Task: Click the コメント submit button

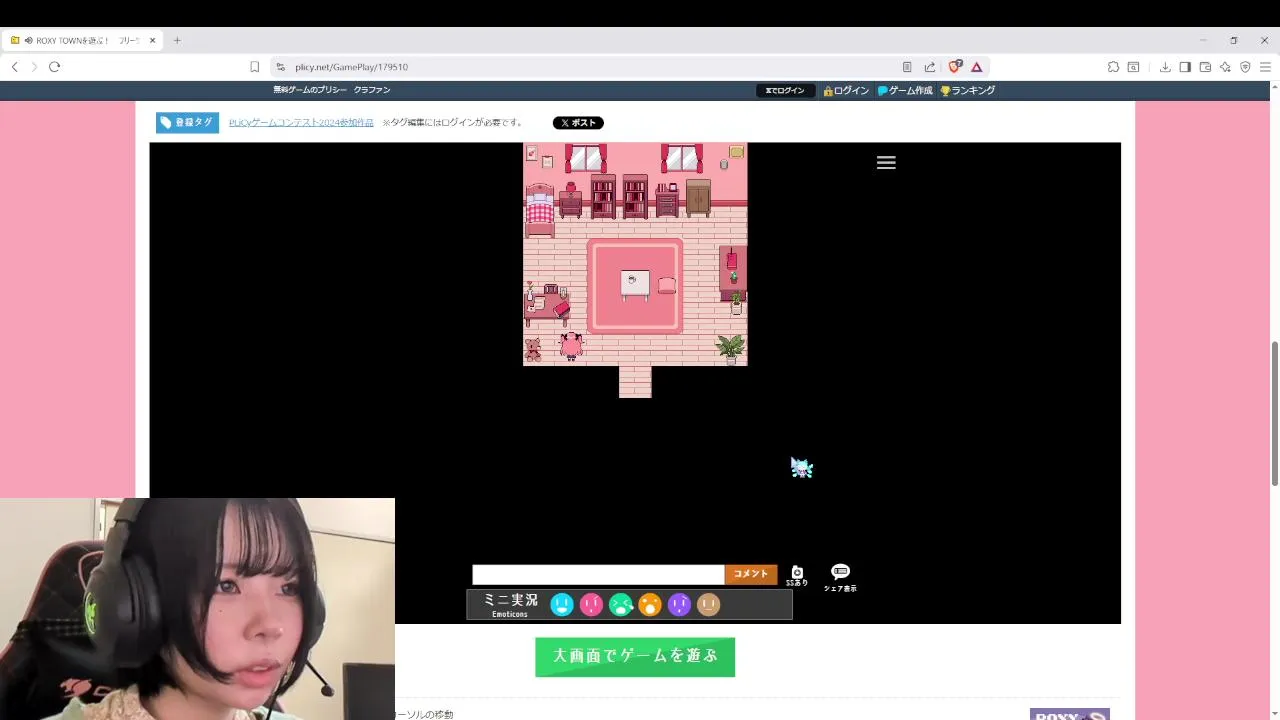Action: [751, 574]
